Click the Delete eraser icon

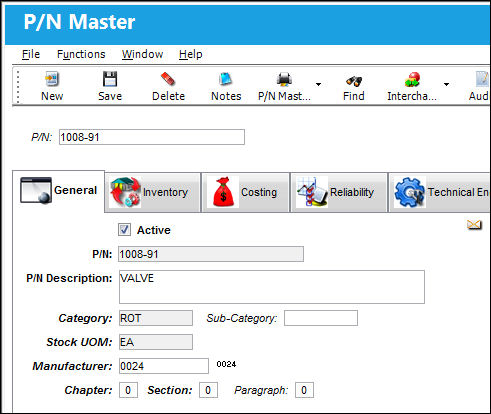click(x=168, y=79)
